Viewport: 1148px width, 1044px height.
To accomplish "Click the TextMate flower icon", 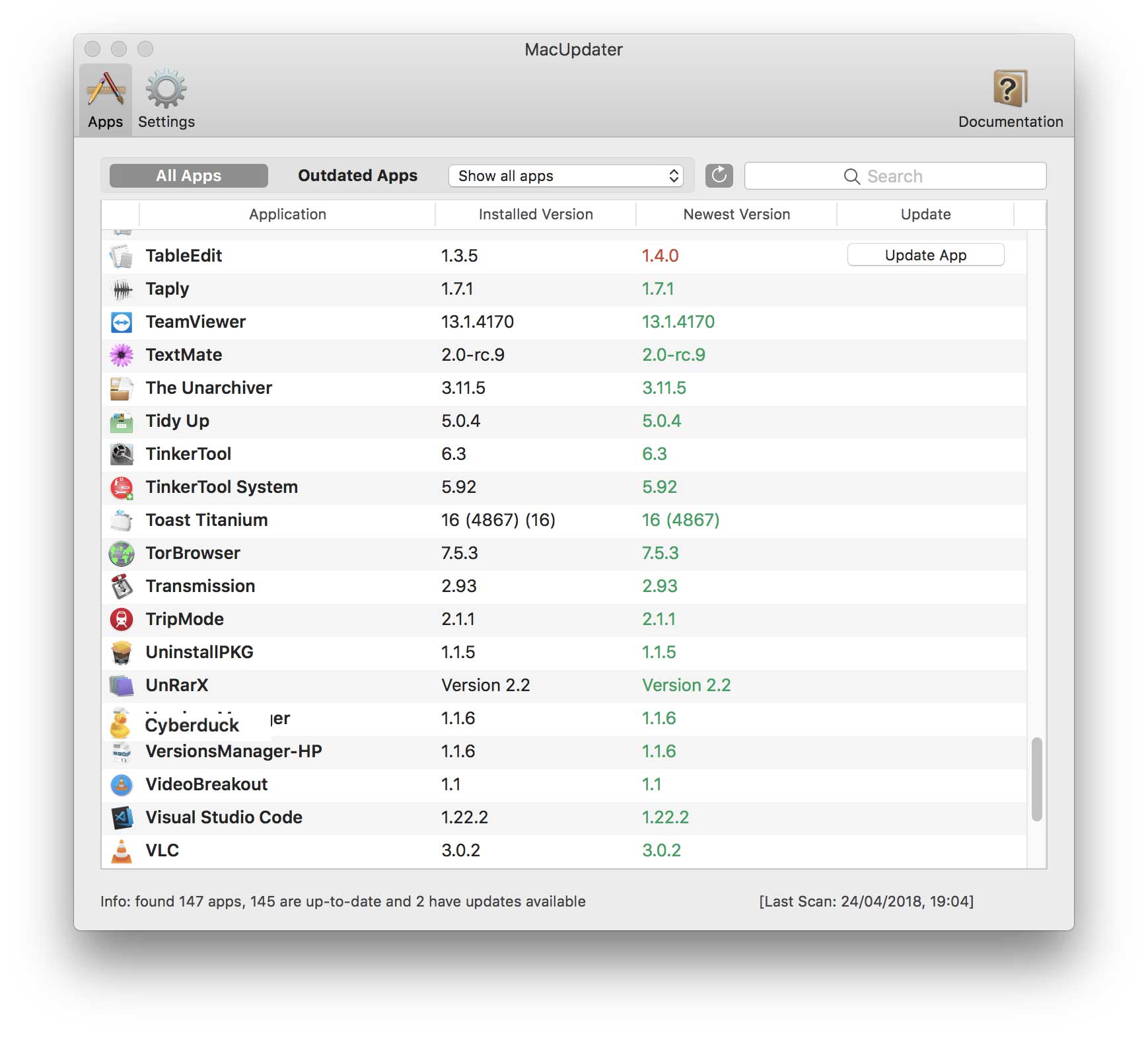I will tap(122, 355).
